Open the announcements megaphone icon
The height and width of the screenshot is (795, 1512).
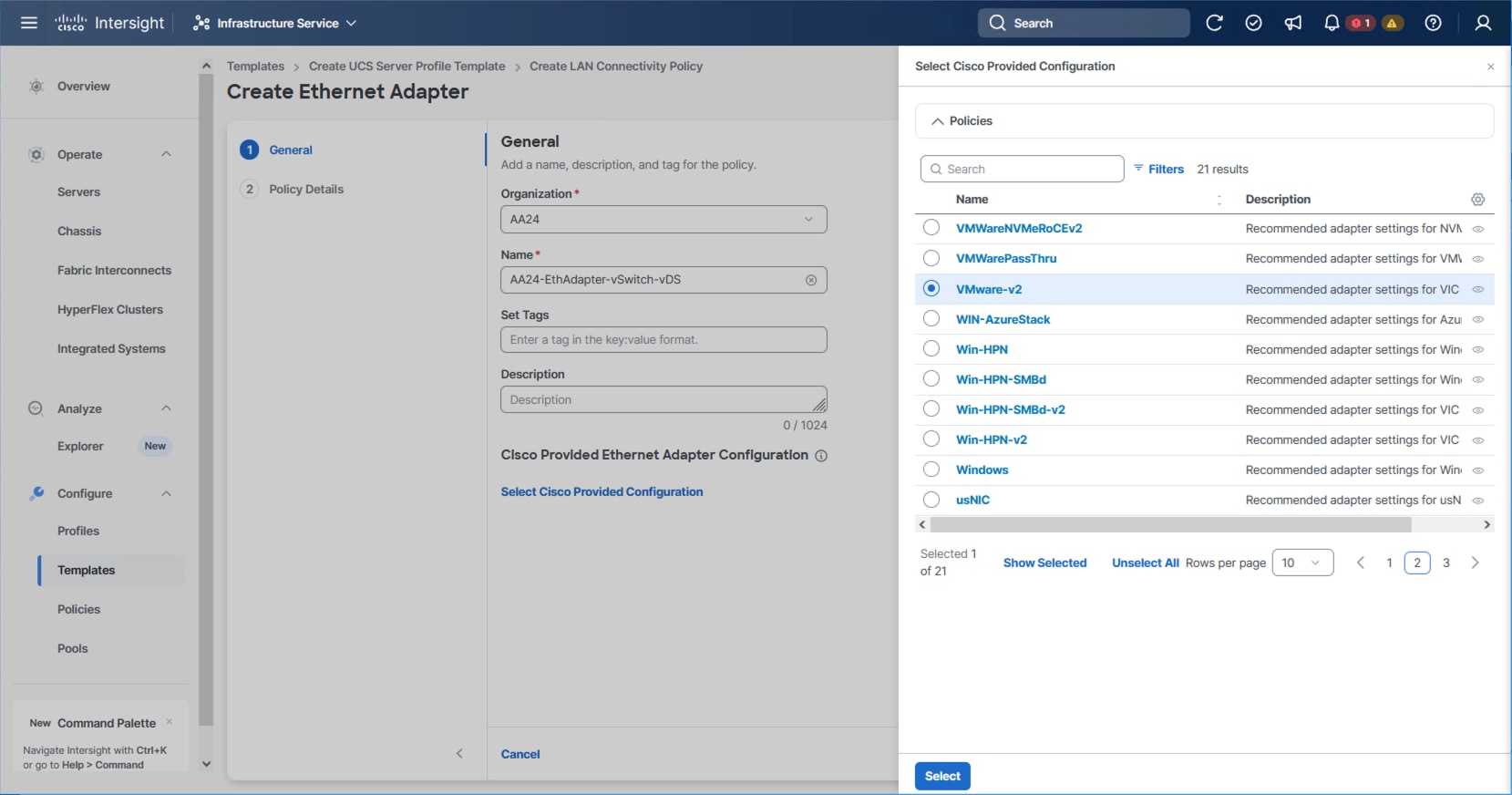pos(1293,23)
